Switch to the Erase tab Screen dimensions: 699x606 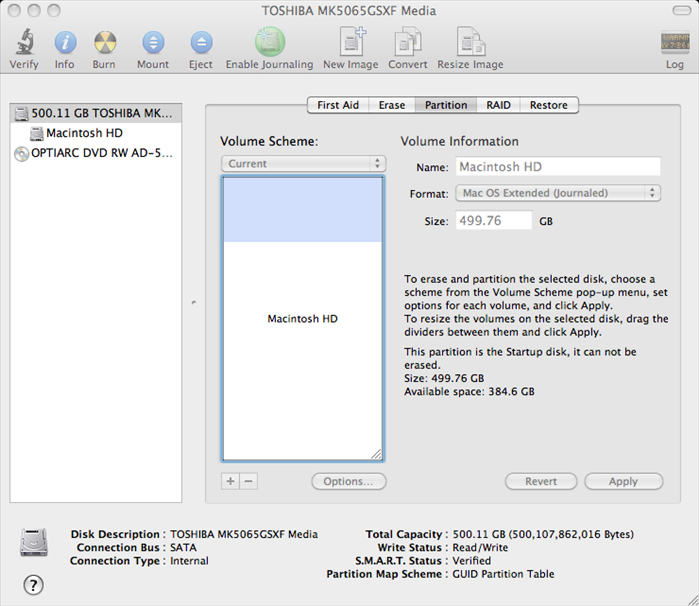392,105
